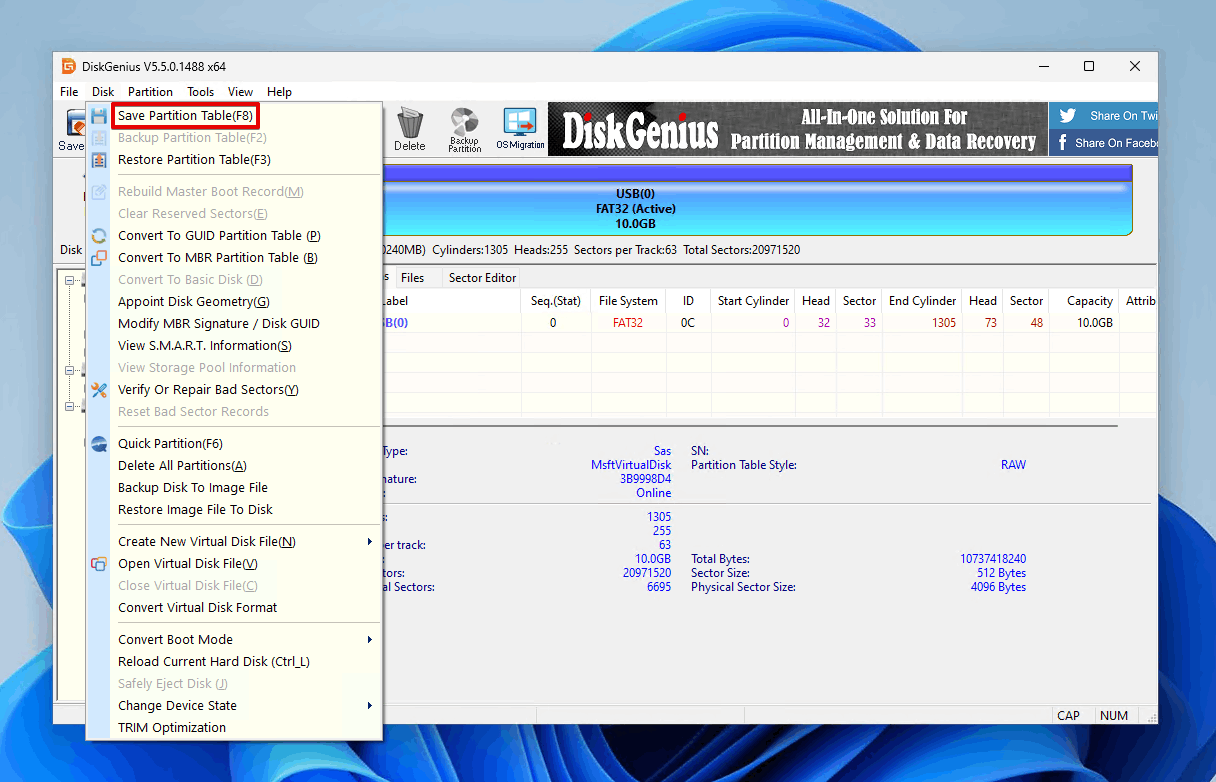
Task: Click the MsftVirtualDisk model value
Action: pos(631,465)
